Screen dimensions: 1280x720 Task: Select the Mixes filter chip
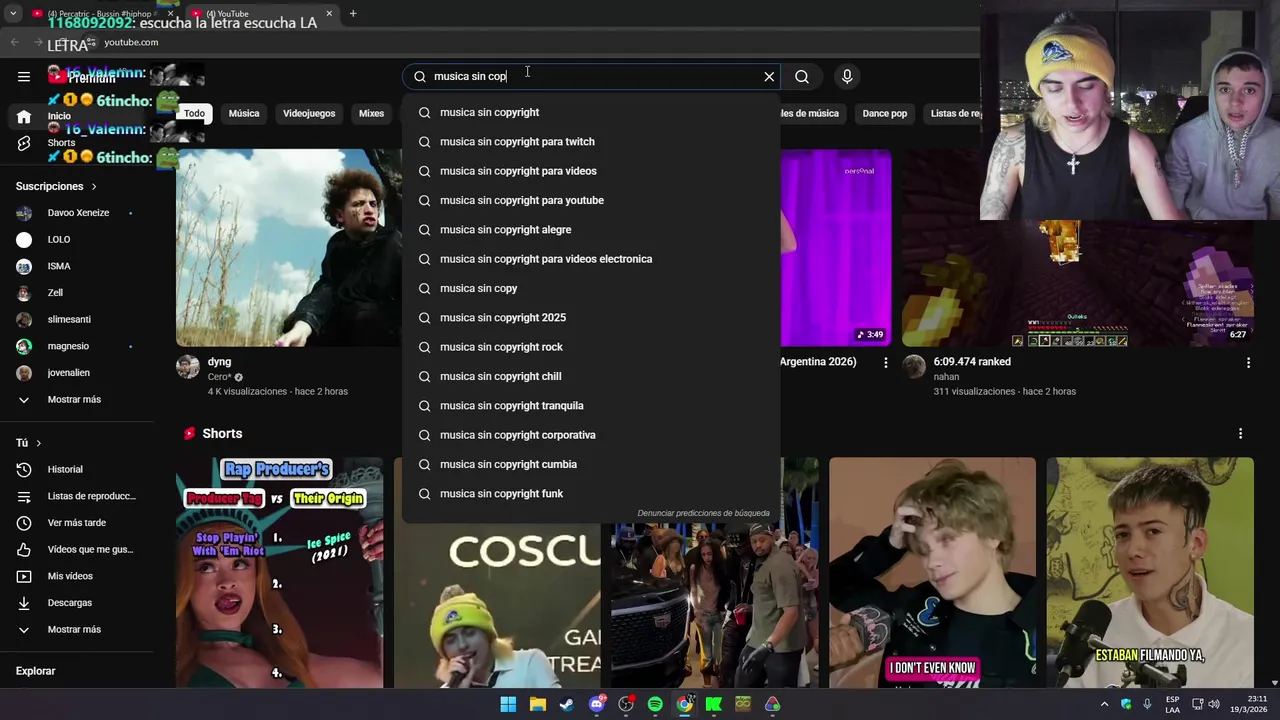[372, 114]
